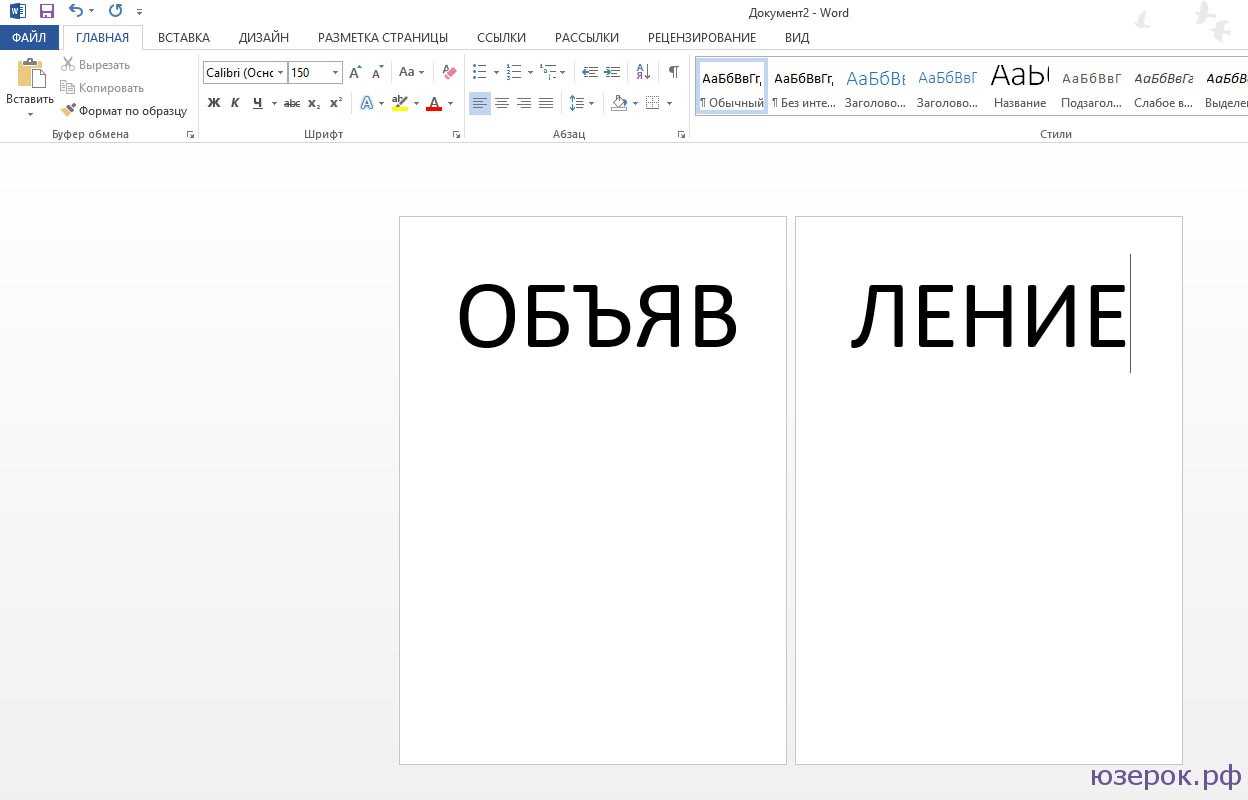This screenshot has height=800, width=1248.
Task: Switch to the РЕЦЕНЗИРОВАНИЕ tab
Action: [x=702, y=38]
